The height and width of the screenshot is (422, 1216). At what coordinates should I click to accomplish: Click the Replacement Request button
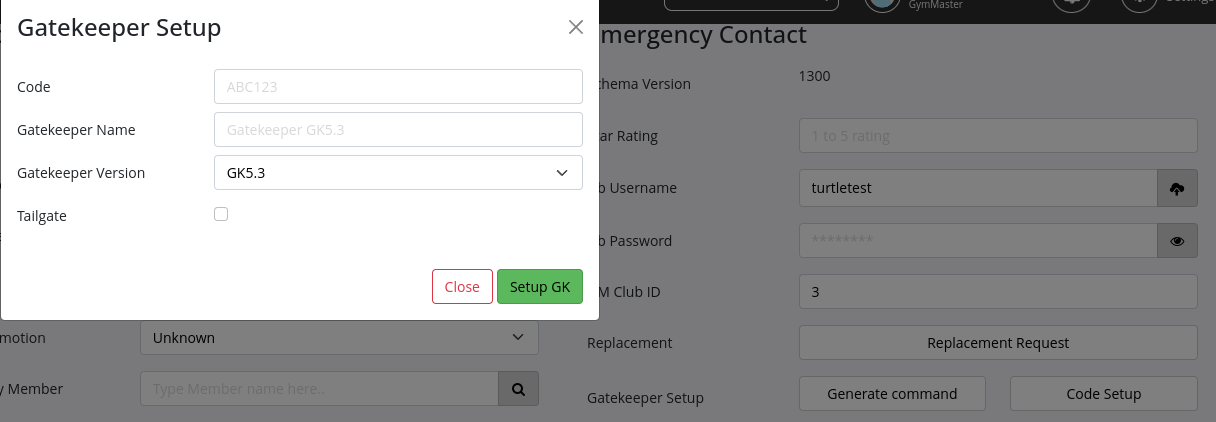tap(997, 342)
